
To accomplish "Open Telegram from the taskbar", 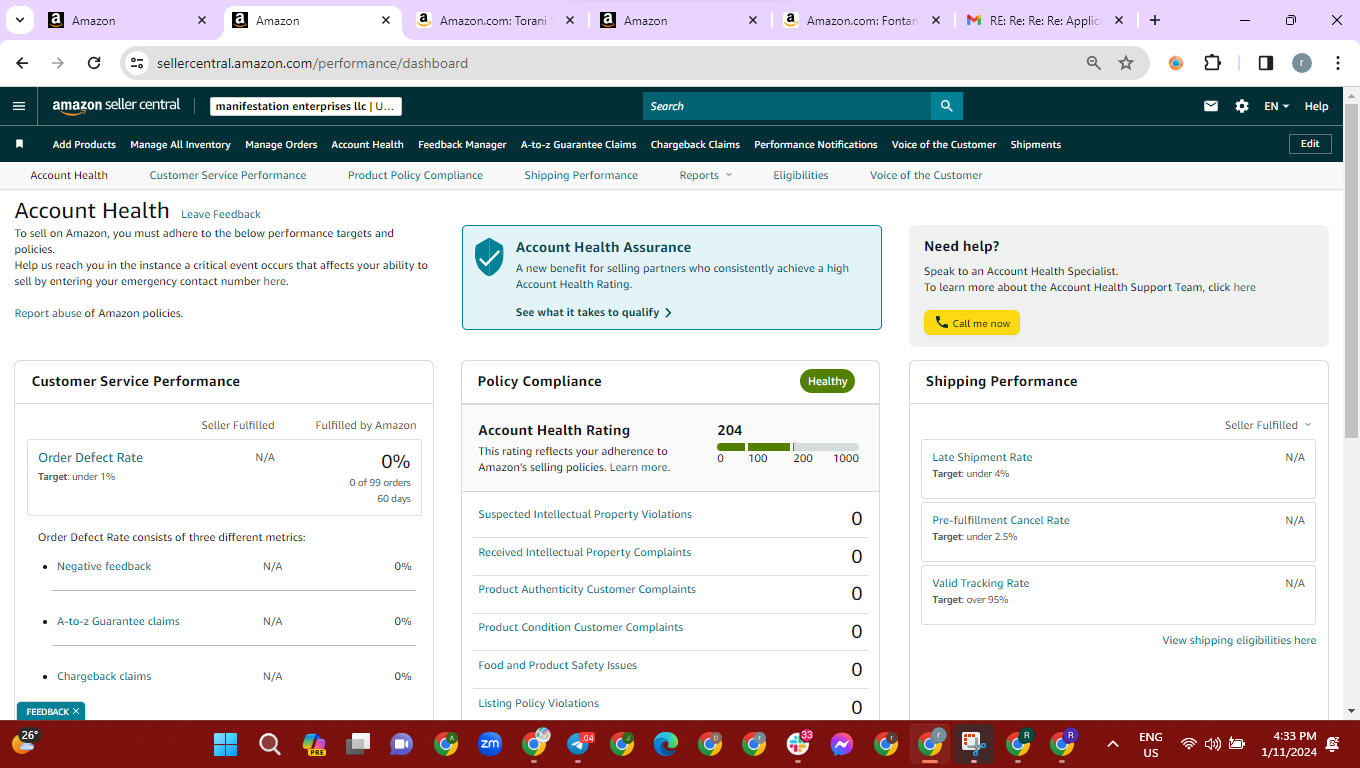I will click(x=578, y=744).
